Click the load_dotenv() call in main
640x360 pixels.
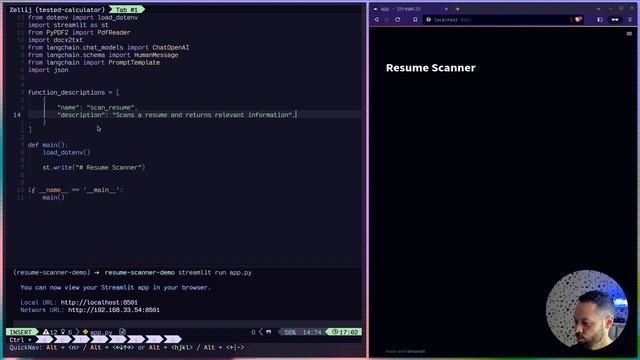pyautogui.click(x=66, y=152)
